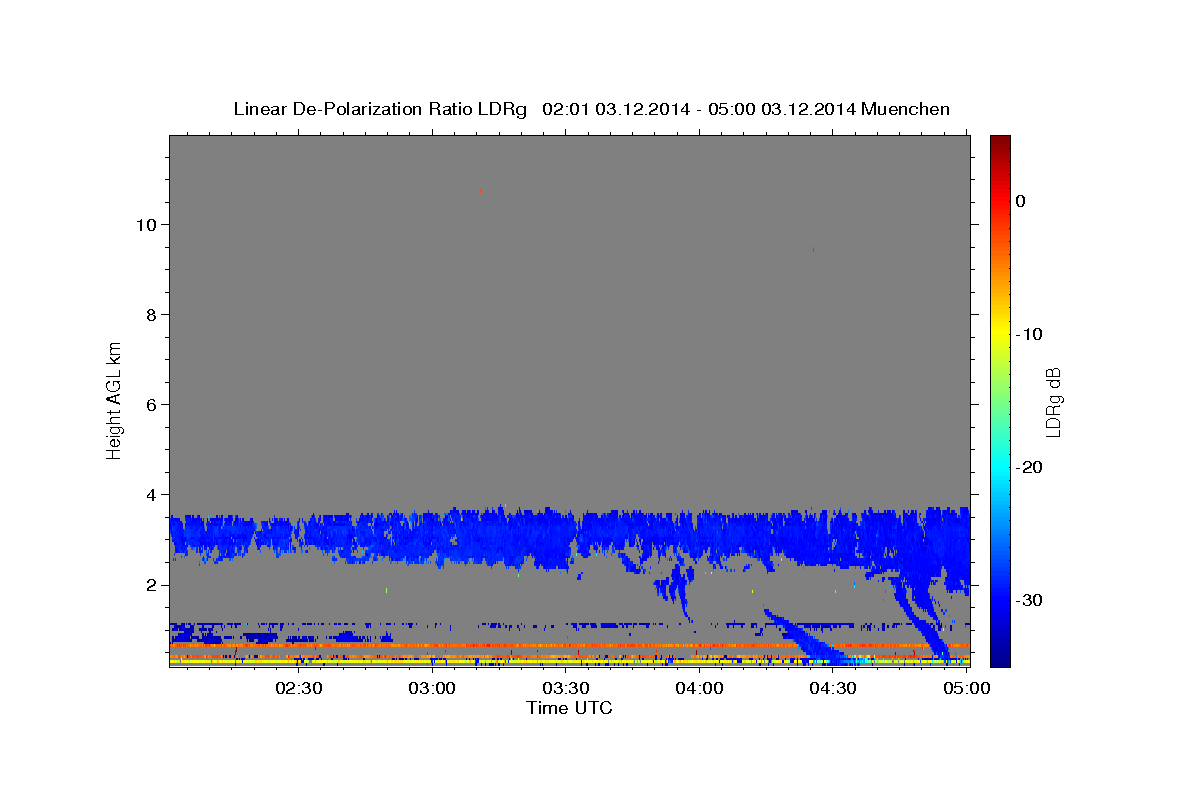Click the colorbar value 0
This screenshot has height=800, width=1200.
click(x=1021, y=201)
